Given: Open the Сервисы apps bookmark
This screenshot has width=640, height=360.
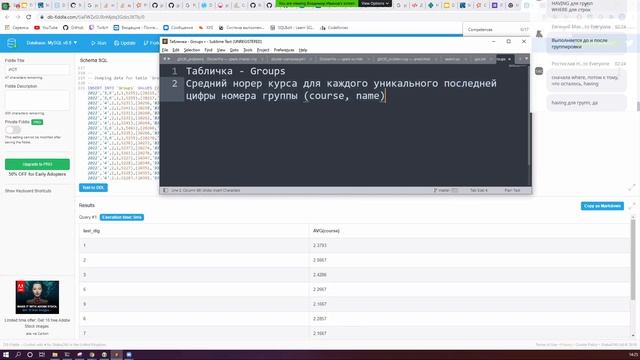Looking at the screenshot, I should click(x=17, y=28).
